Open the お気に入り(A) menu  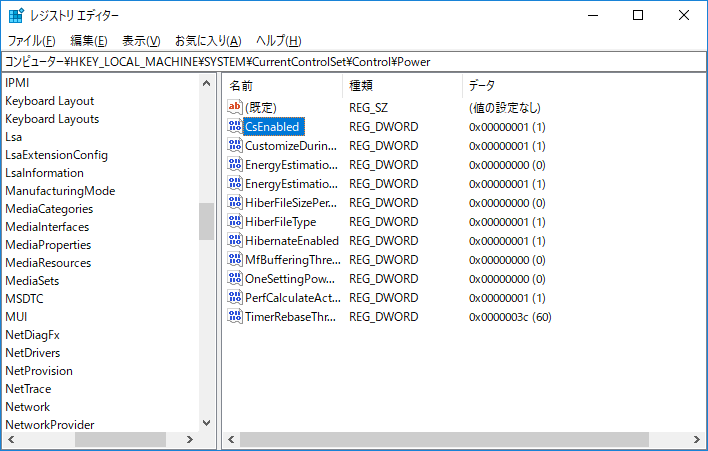tap(208, 41)
